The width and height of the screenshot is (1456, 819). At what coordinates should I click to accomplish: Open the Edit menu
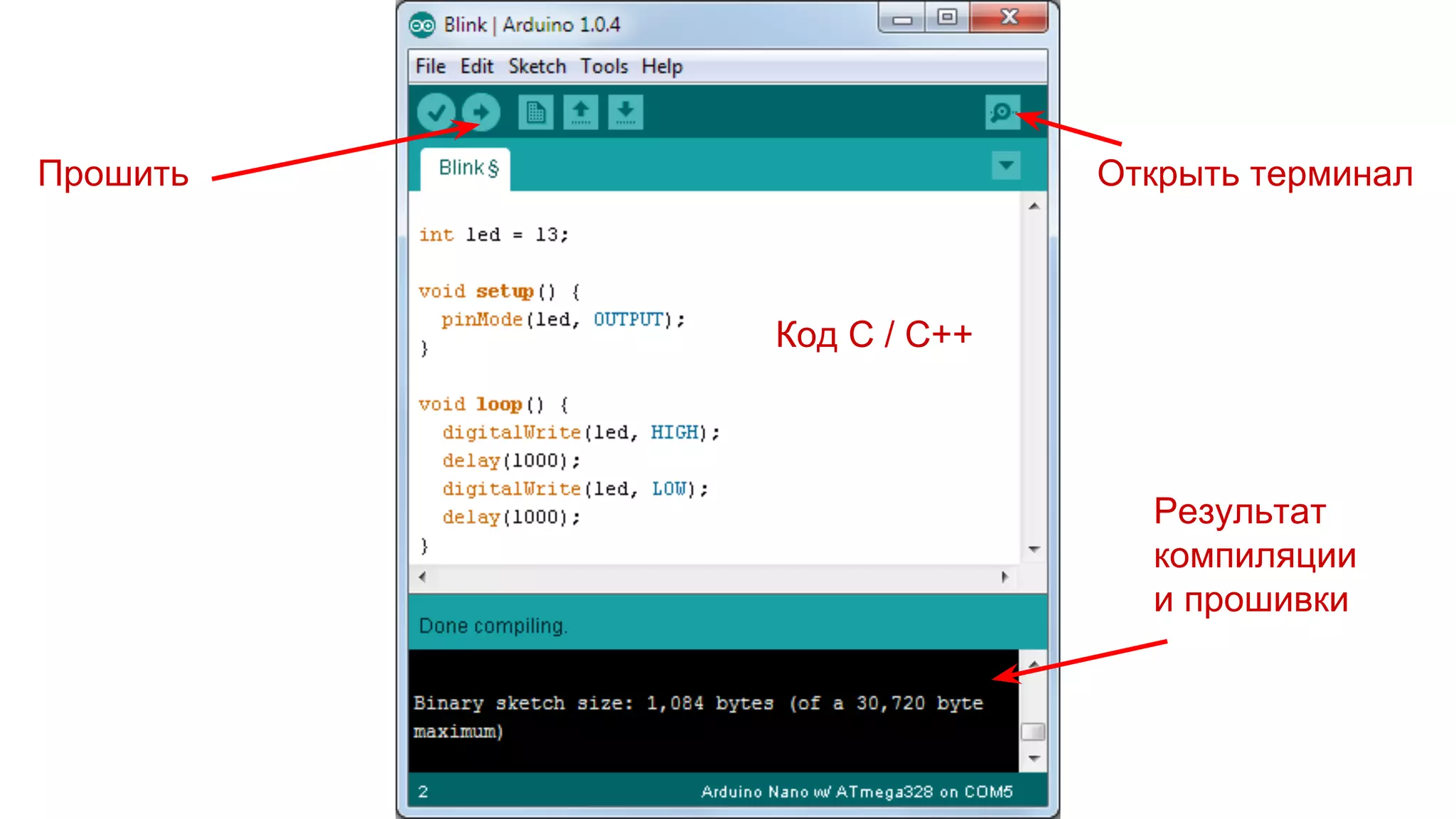(476, 67)
